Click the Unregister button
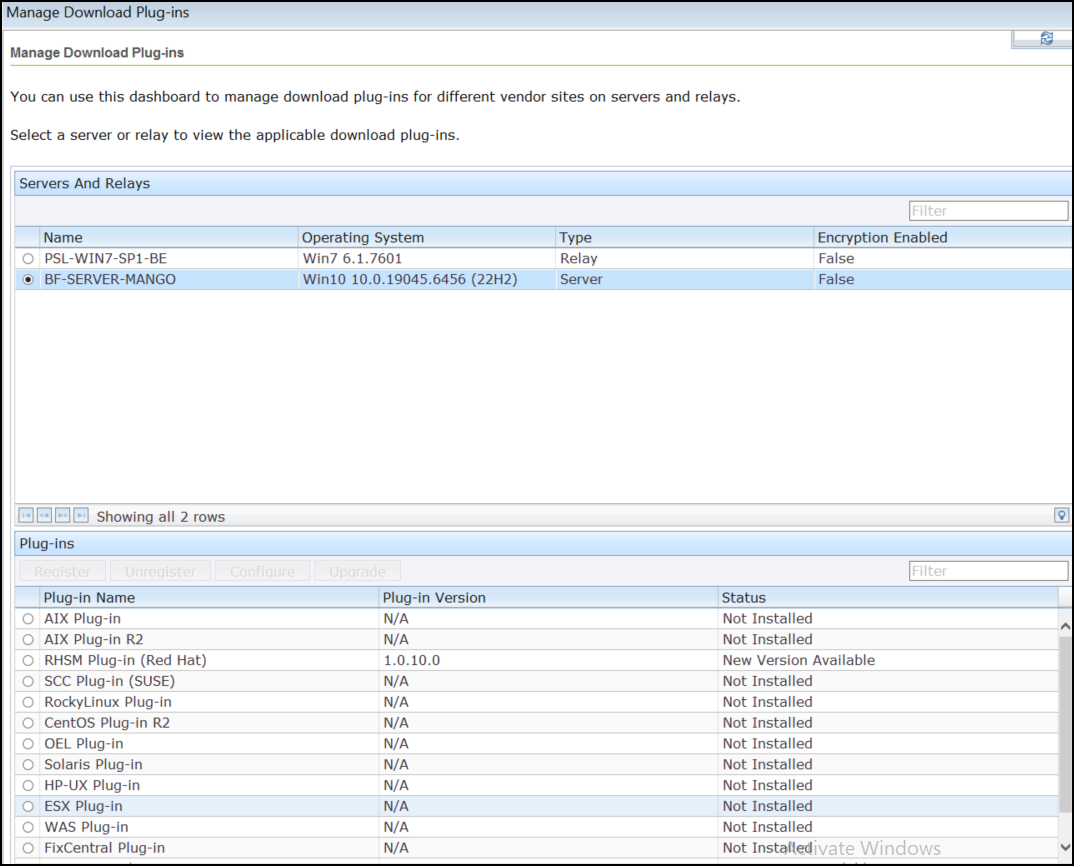 160,571
